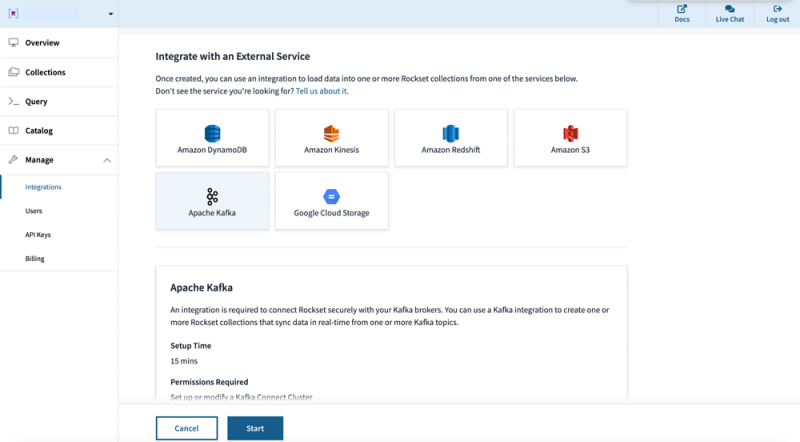Viewport: 800px width, 442px height.
Task: Select the Amazon Kinesis card label
Action: click(332, 150)
